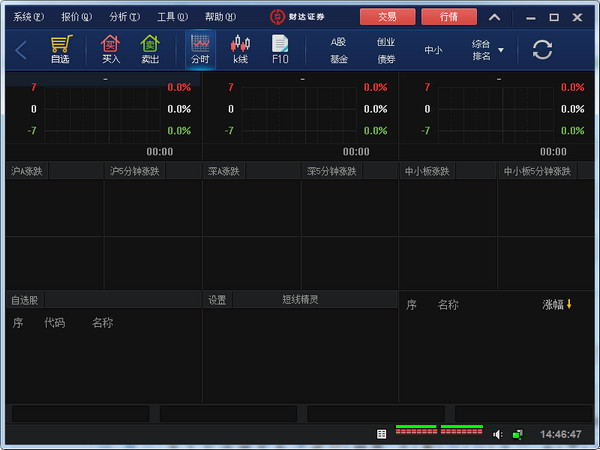Image resolution: width=600 pixels, height=450 pixels.
Task: Click the green network connection status icon
Action: (x=517, y=434)
